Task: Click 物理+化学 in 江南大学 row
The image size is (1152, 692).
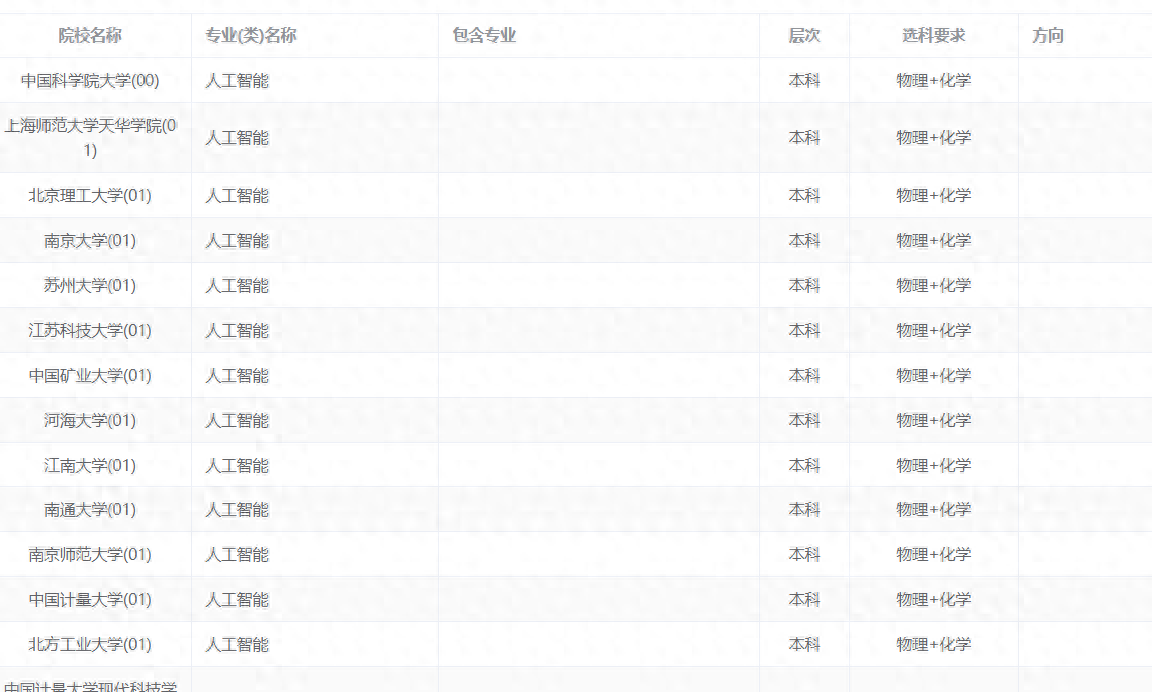Action: 933,466
